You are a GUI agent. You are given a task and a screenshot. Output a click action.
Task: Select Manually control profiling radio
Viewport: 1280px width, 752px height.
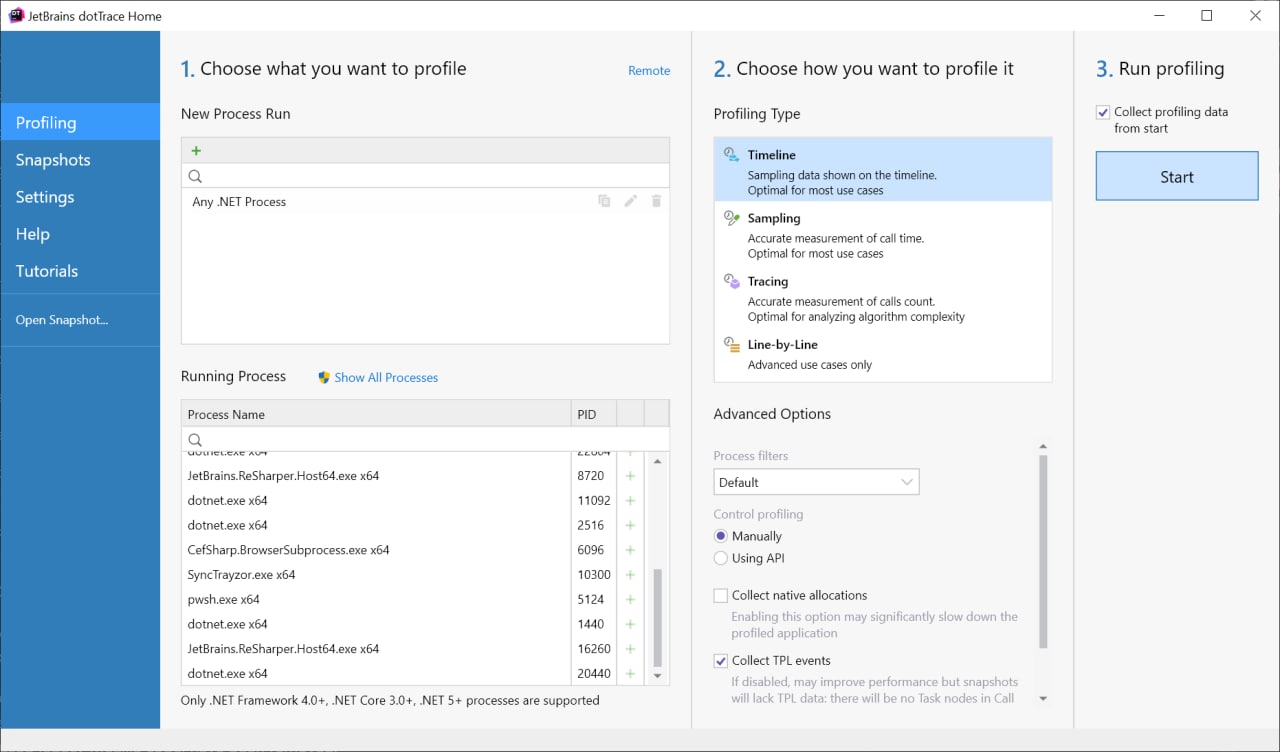[x=720, y=536]
